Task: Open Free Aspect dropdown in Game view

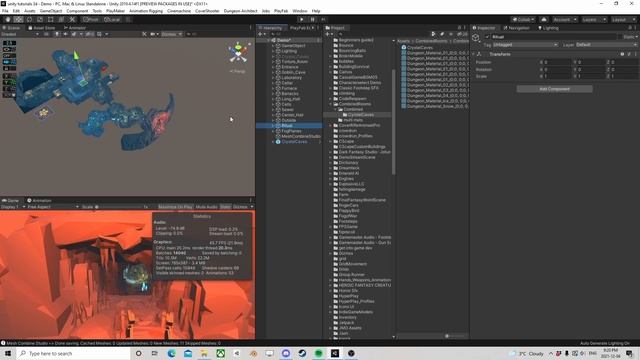Action: pyautogui.click(x=53, y=207)
